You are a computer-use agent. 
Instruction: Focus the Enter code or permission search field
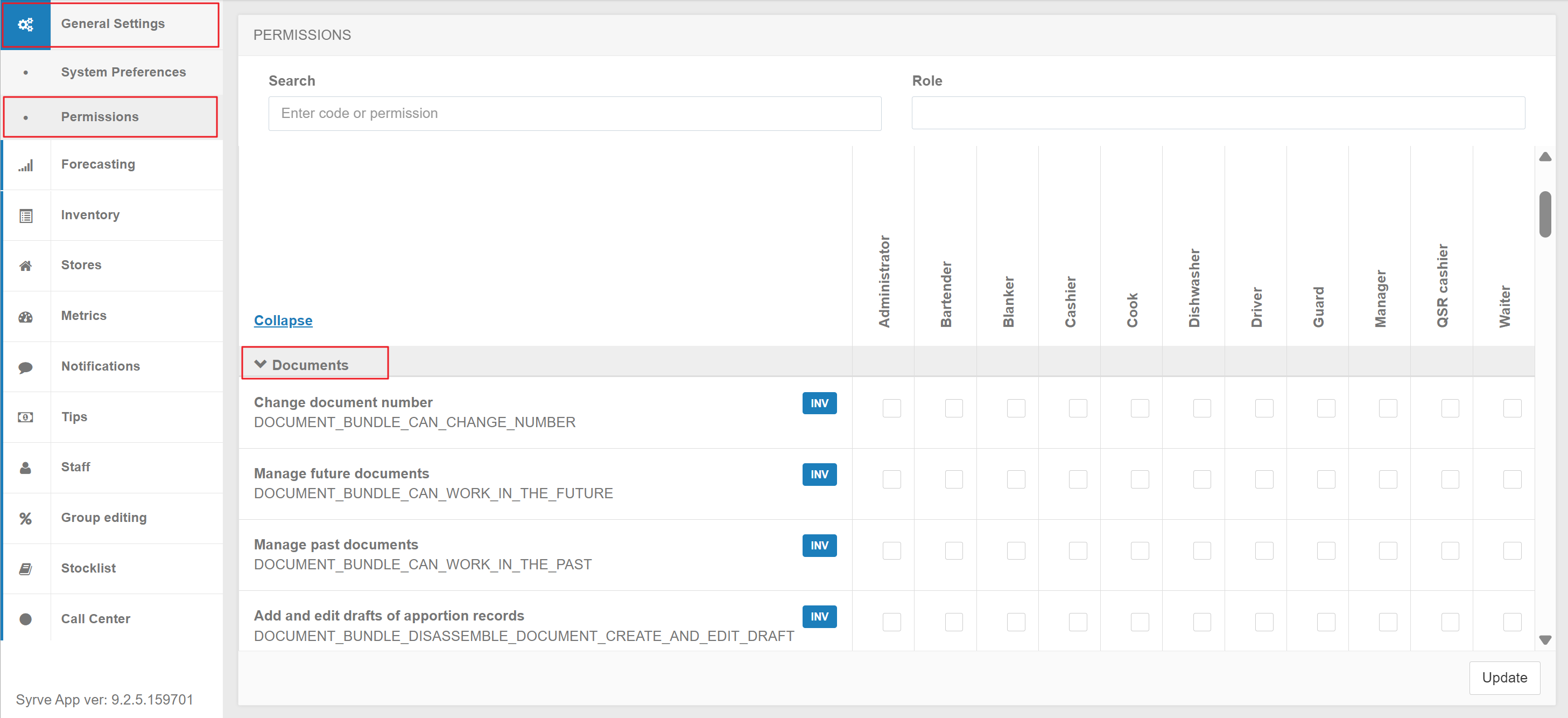(574, 113)
